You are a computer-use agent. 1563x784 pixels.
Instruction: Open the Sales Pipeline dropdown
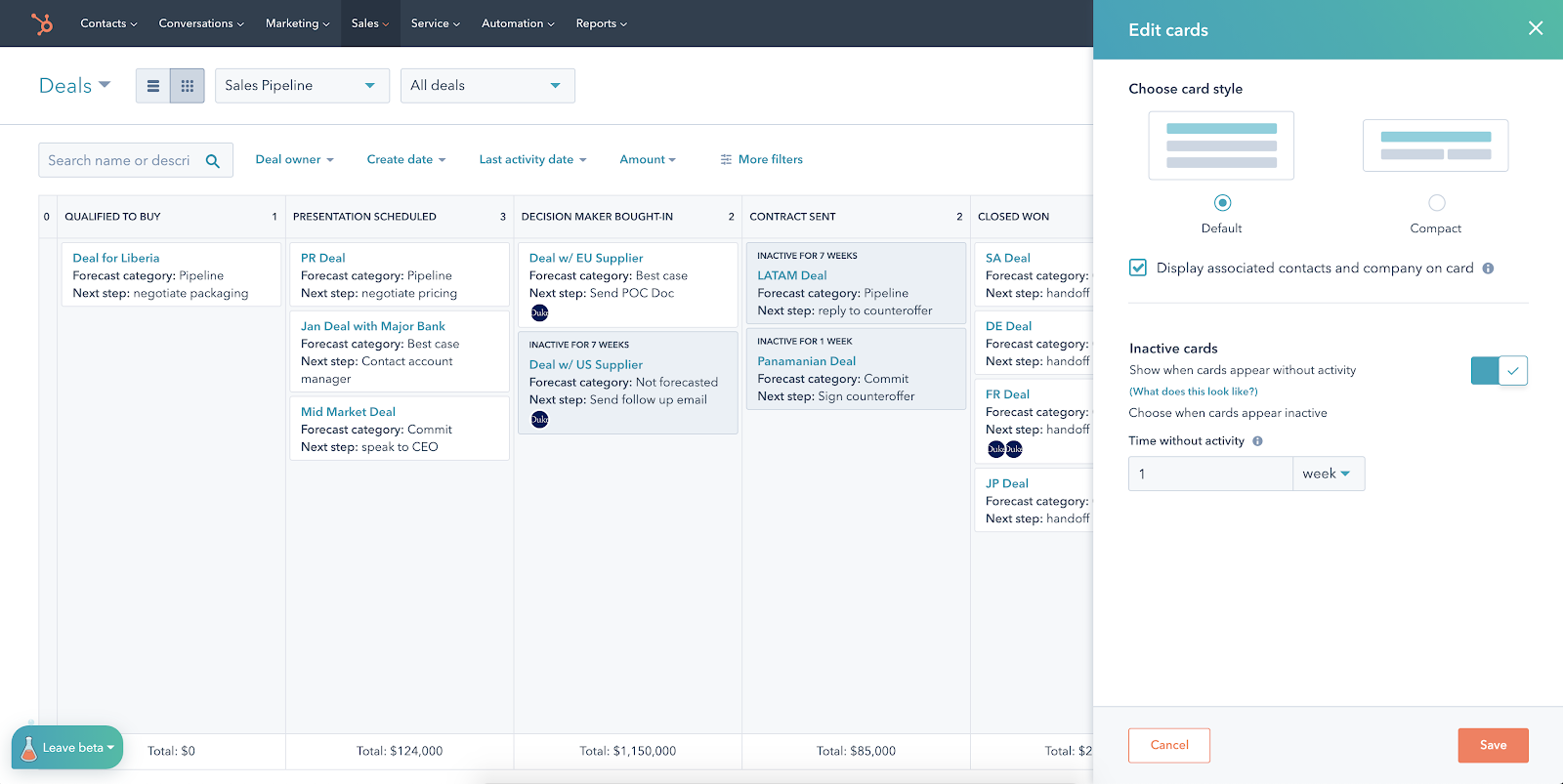(x=302, y=86)
